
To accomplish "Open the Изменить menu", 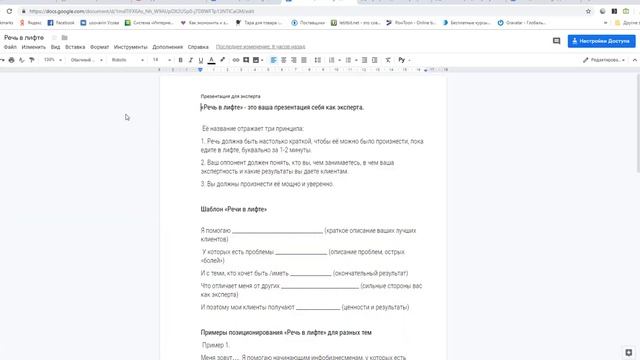I will 33,47.
